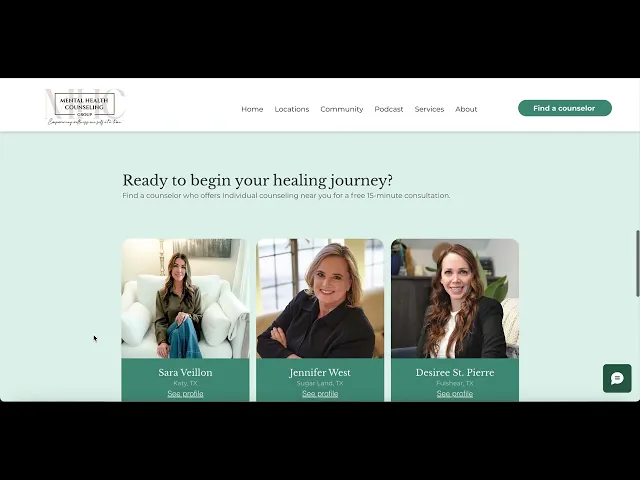Click Sara Veillon's photo
Screen dimensions: 640x480
(185, 298)
